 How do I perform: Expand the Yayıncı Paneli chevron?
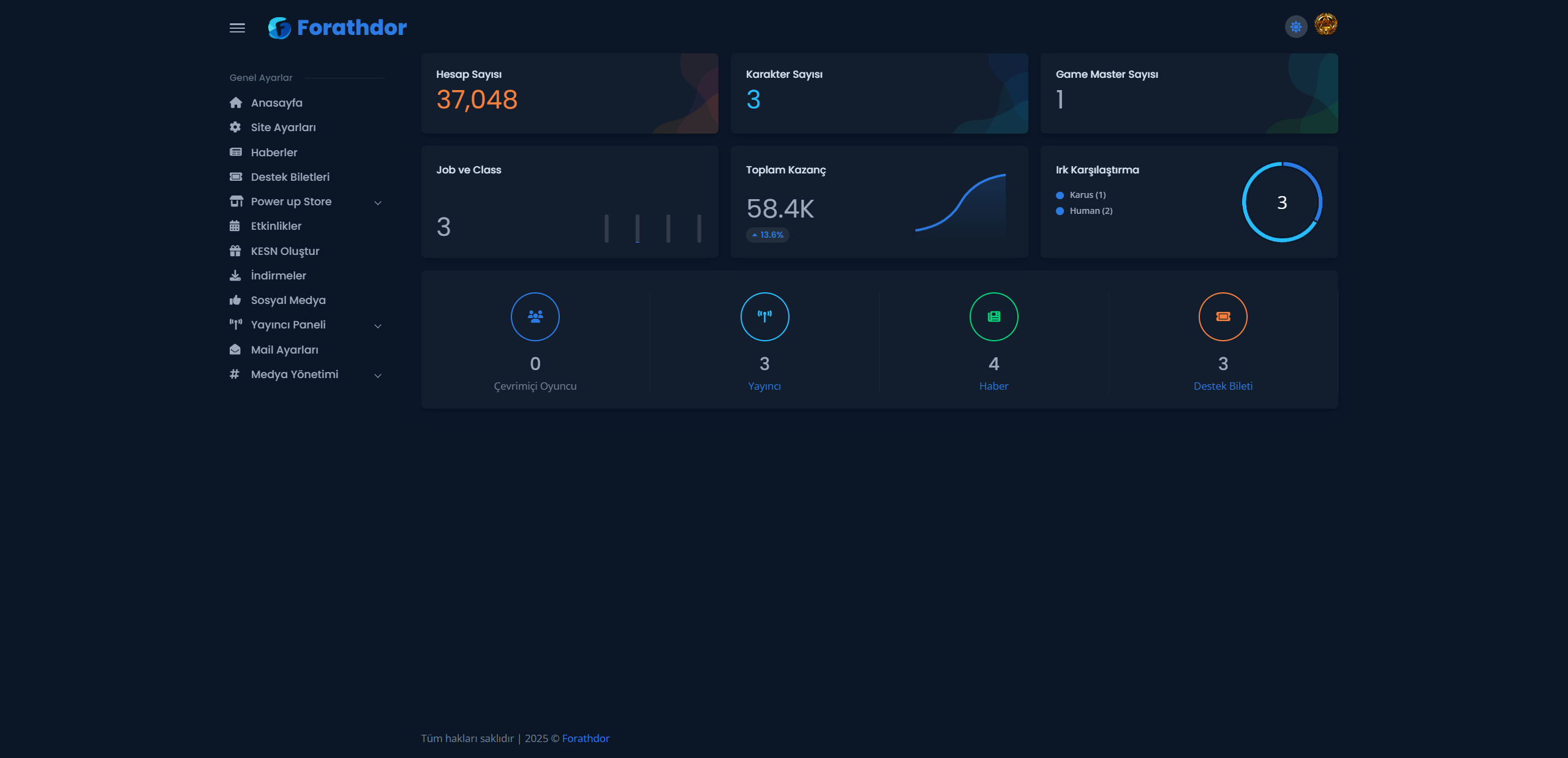point(378,325)
